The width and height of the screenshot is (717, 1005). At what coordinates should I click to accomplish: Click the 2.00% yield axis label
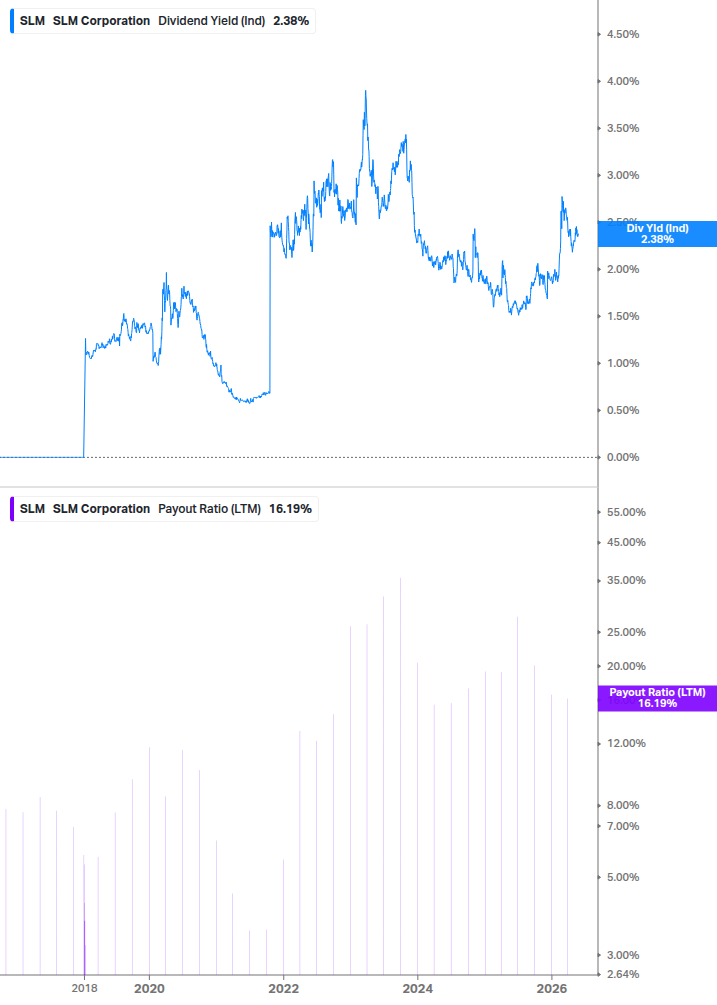[x=623, y=269]
